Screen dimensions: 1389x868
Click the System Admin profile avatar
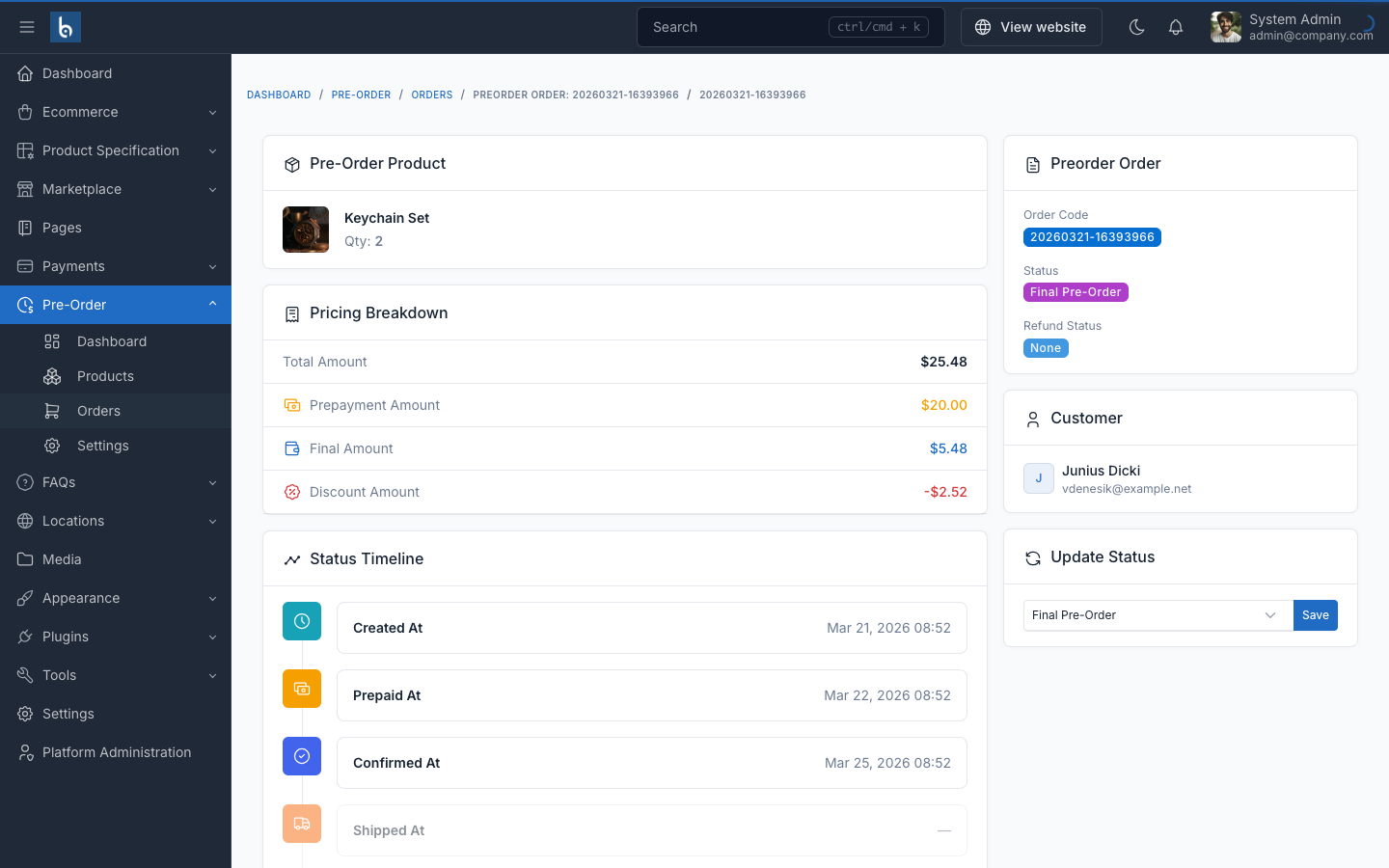[1226, 27]
